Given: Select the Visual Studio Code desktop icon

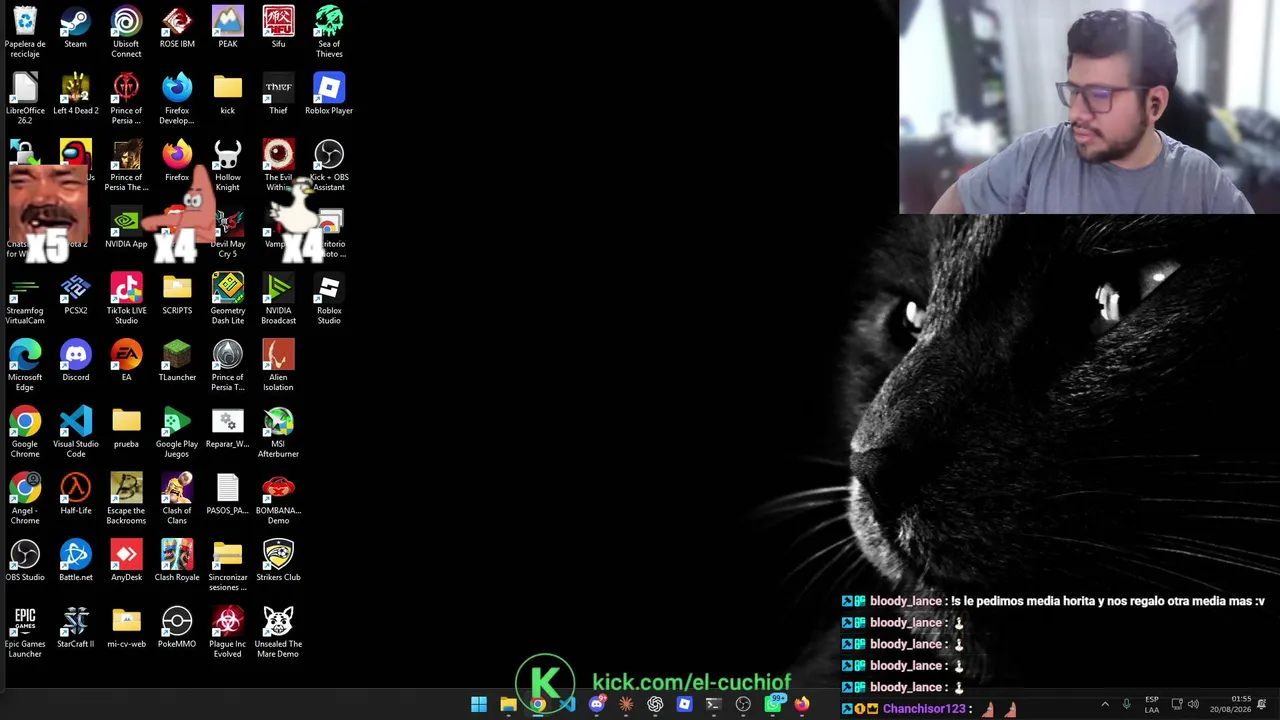Looking at the screenshot, I should 75,433.
